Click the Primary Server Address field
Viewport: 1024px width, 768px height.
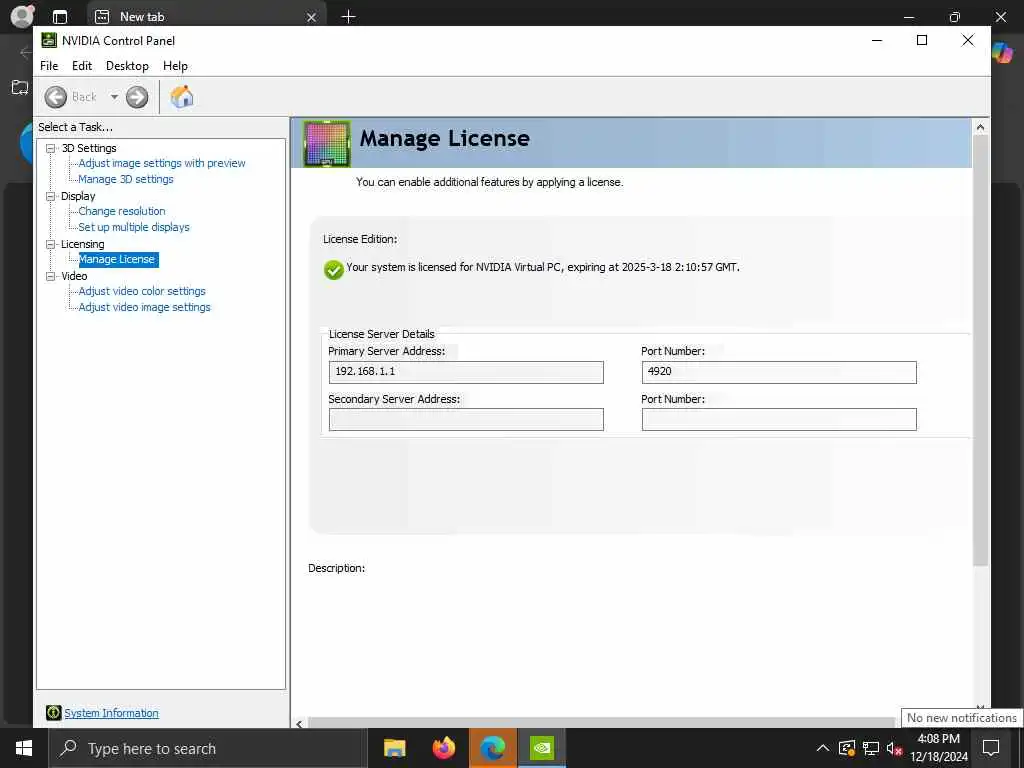click(466, 372)
